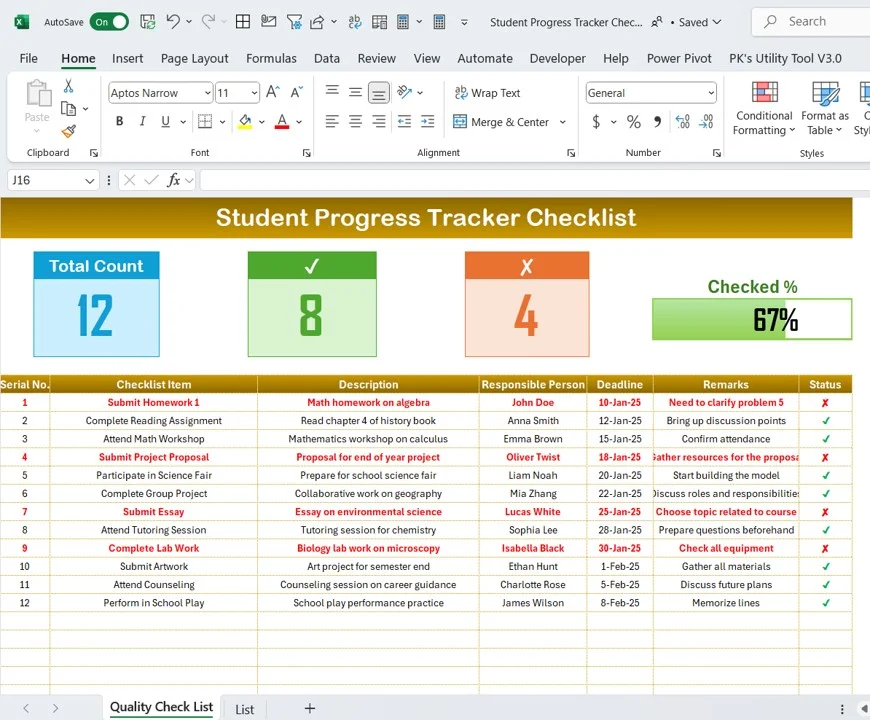Image resolution: width=870 pixels, height=720 pixels.
Task: Click the Wrap Text button
Action: click(487, 93)
